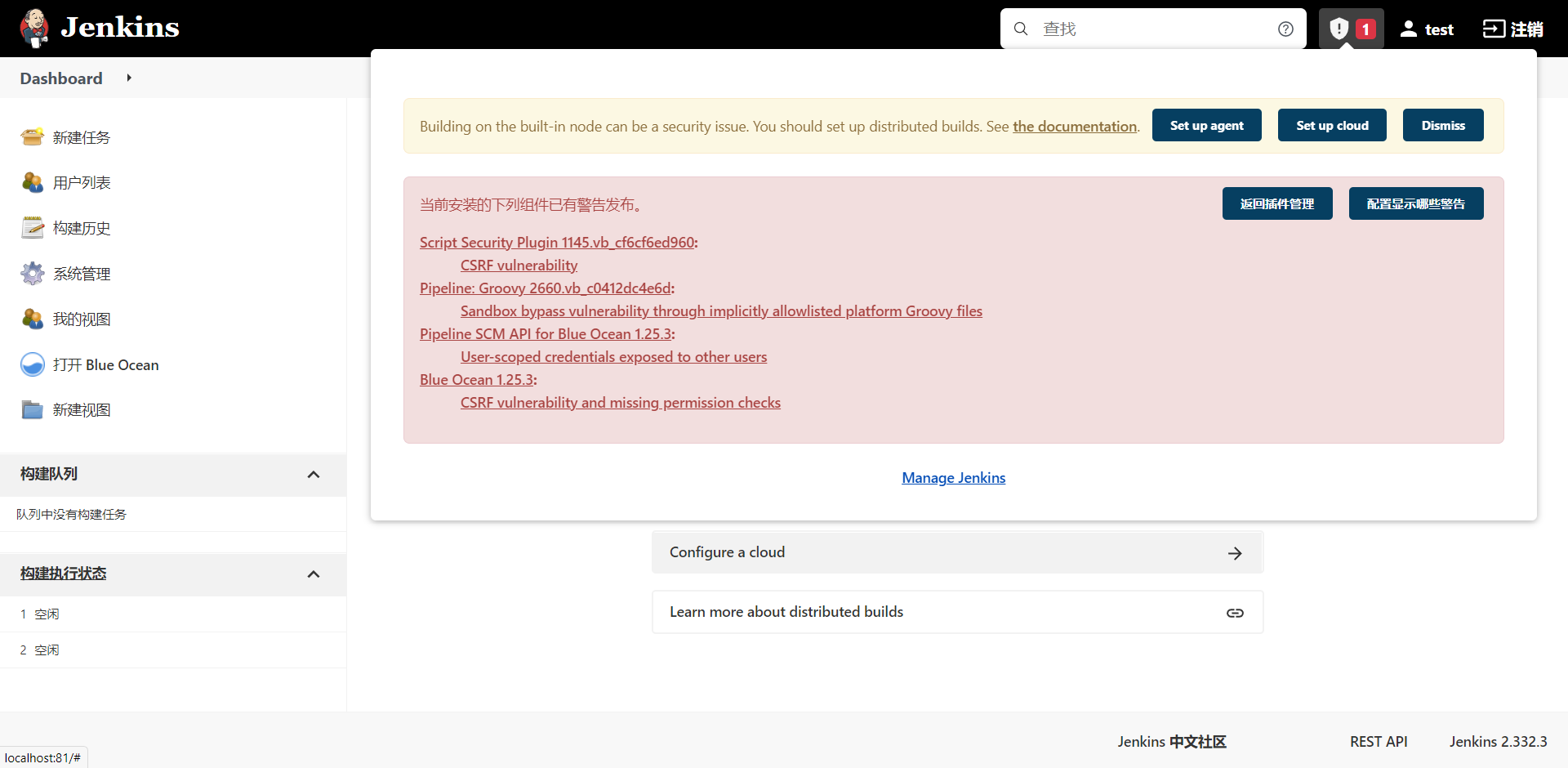1568x768 pixels.
Task: Click the 系统管理 gear icon
Action: click(x=33, y=273)
